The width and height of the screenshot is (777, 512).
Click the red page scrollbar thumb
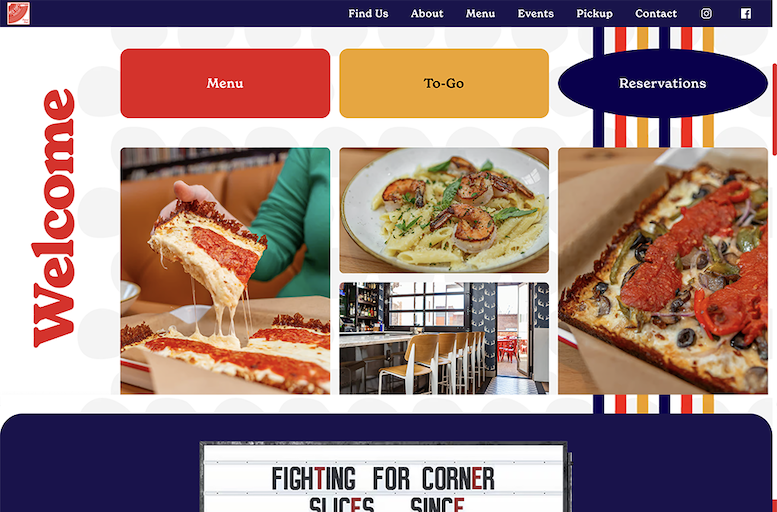click(x=775, y=109)
